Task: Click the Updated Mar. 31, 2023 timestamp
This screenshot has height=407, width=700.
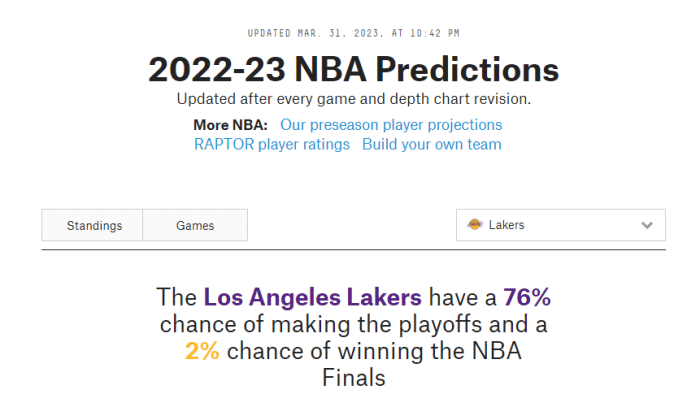Action: tap(353, 33)
